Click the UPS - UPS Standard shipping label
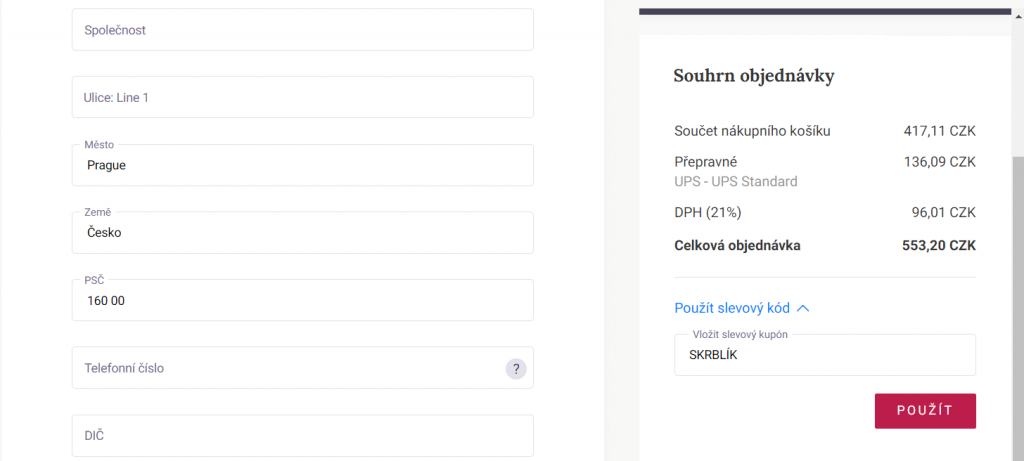The width and height of the screenshot is (1024, 461). coord(736,182)
